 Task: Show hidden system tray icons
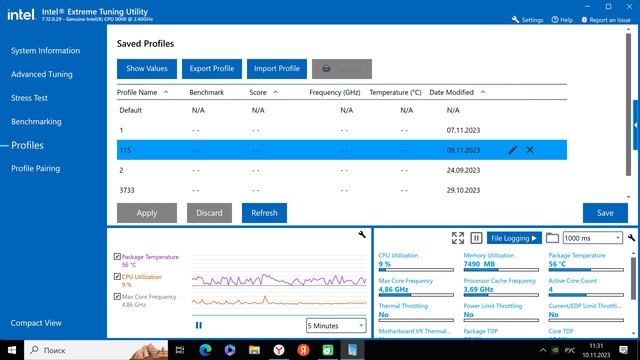point(542,350)
